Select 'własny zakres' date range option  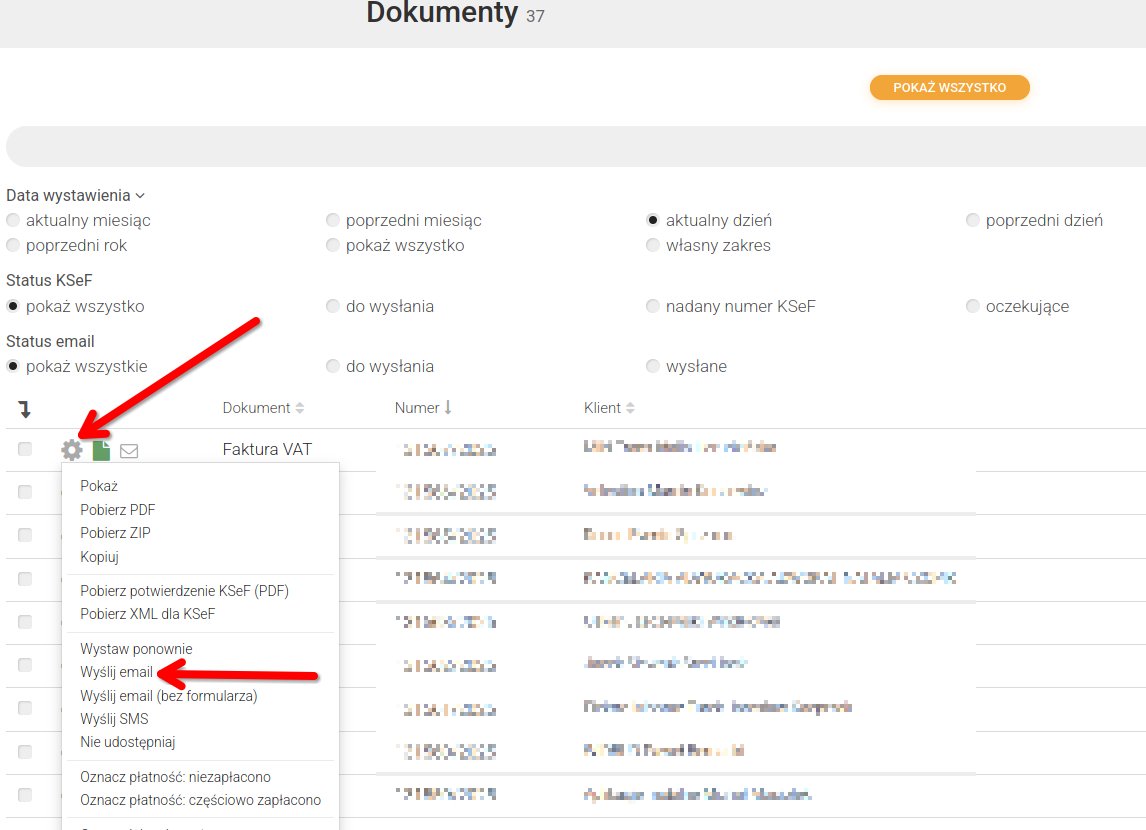(653, 245)
